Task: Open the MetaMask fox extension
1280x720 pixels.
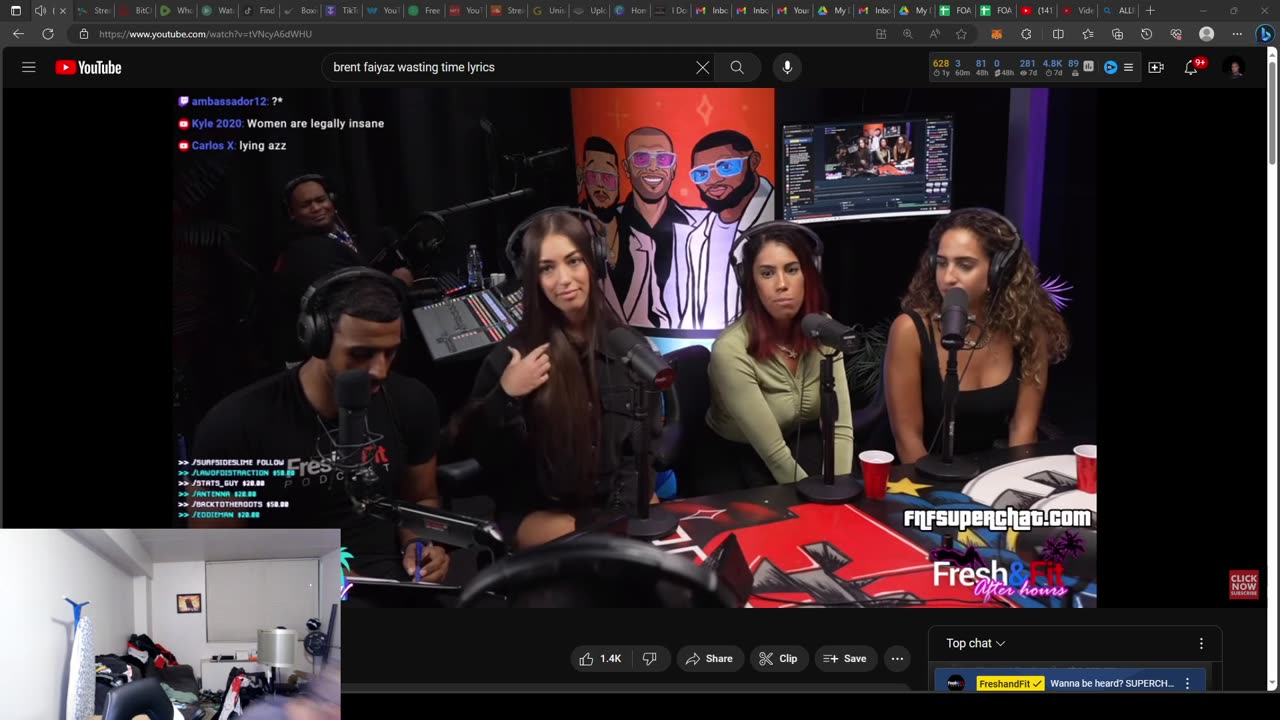Action: pos(996,34)
